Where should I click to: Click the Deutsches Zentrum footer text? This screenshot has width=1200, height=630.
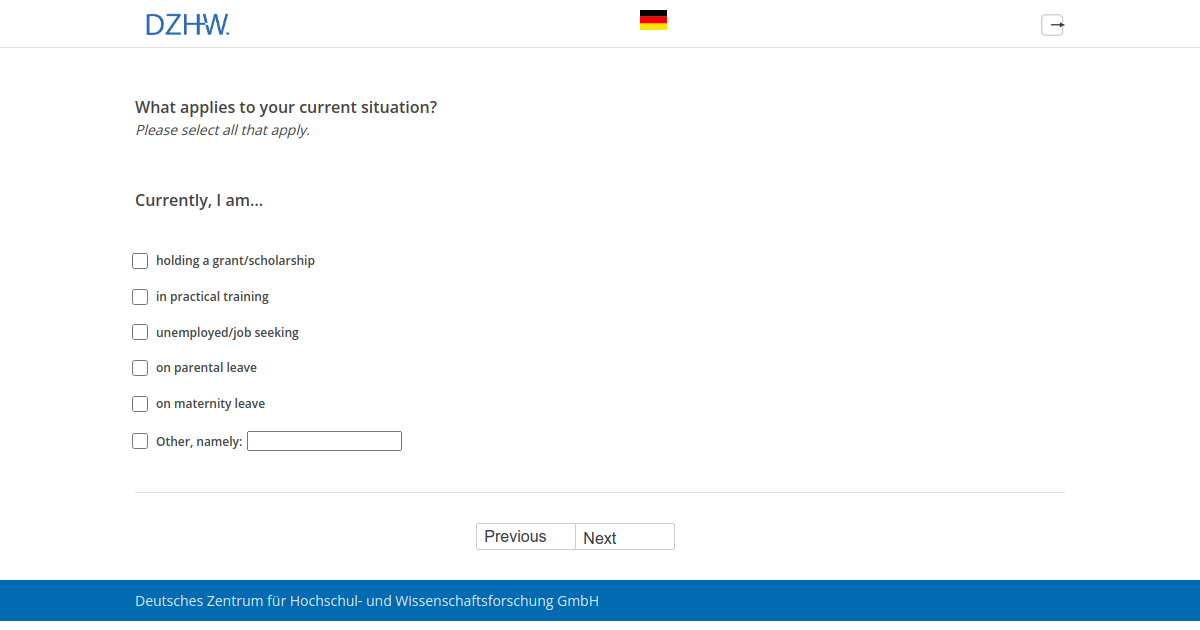coord(367,601)
